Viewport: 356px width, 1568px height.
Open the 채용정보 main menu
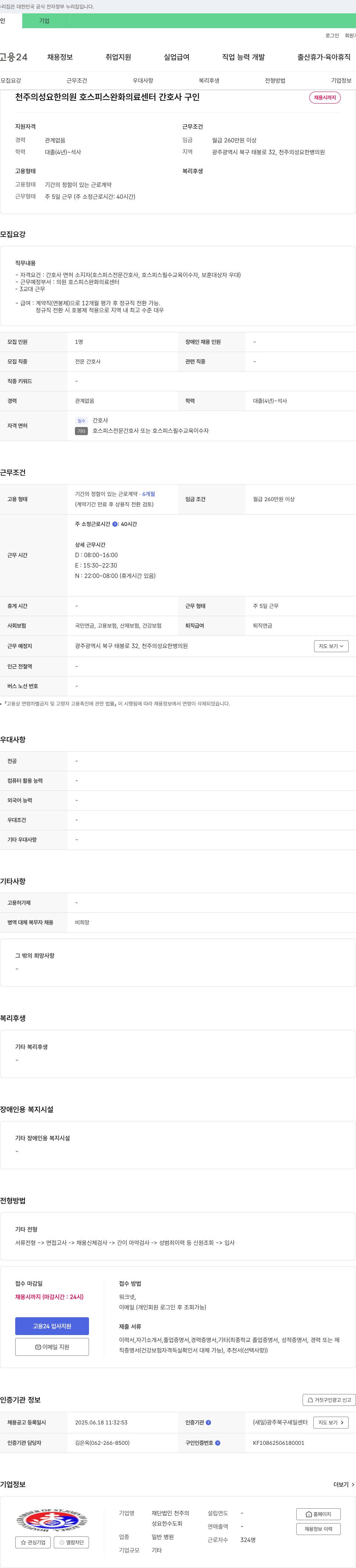(60, 57)
